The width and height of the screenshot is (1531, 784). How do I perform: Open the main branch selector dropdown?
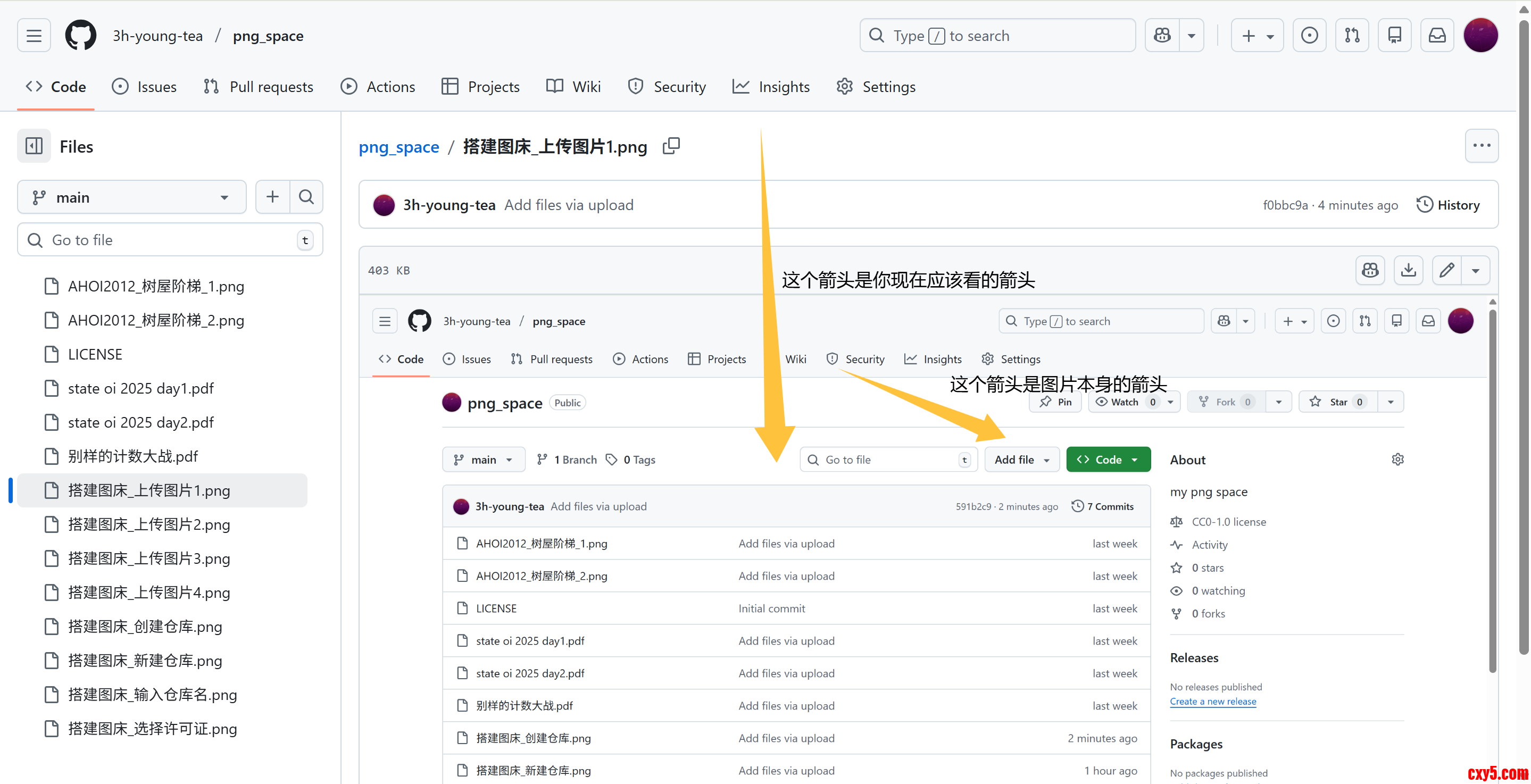point(131,197)
